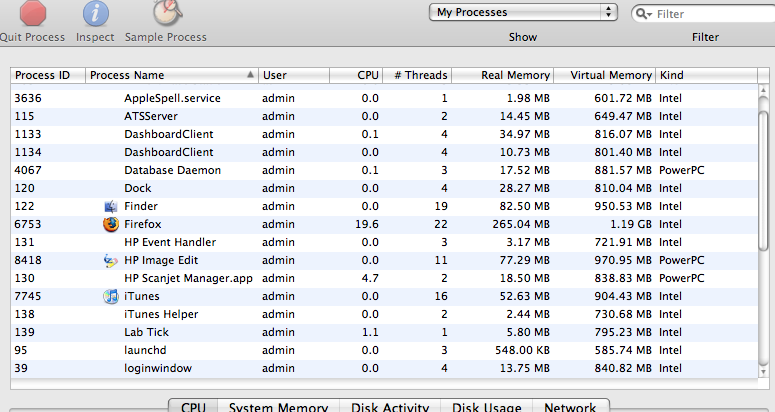Switch to the Disk Activity tab

(390, 406)
